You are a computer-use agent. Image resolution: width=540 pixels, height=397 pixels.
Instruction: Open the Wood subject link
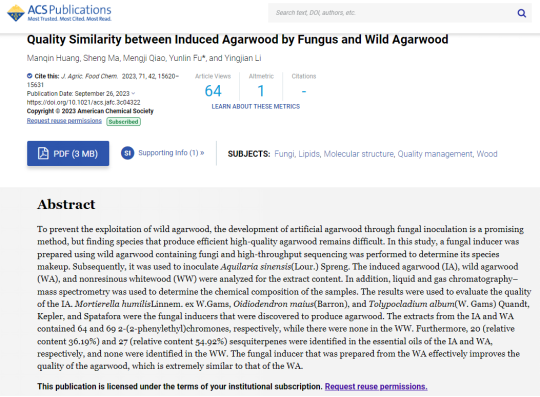pos(487,154)
